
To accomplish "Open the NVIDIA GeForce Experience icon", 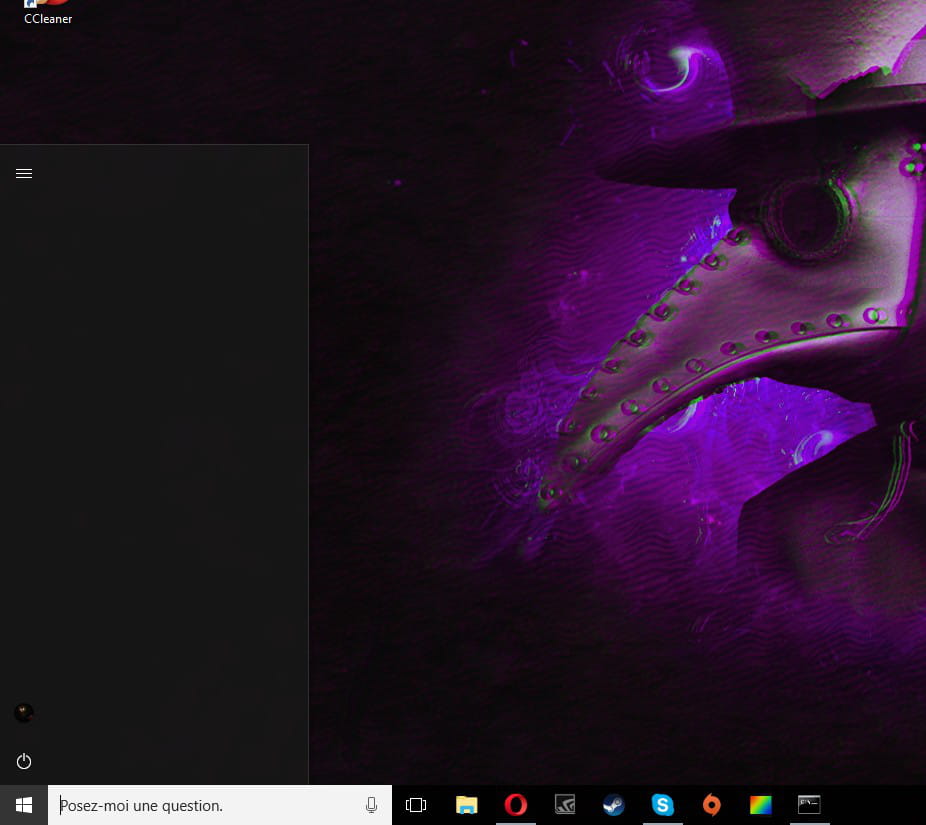I will click(x=565, y=805).
